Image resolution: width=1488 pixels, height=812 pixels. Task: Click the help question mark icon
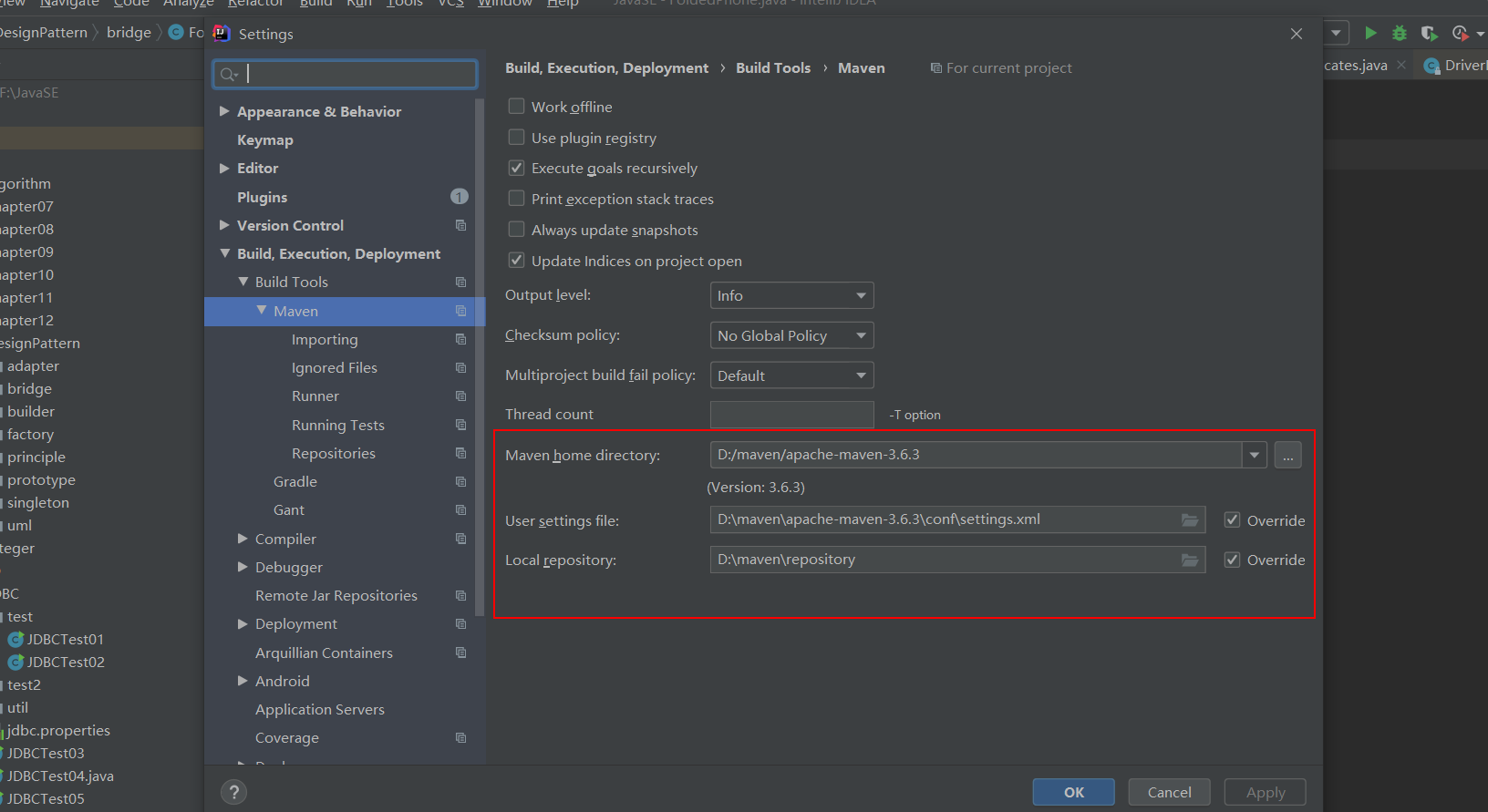234,792
